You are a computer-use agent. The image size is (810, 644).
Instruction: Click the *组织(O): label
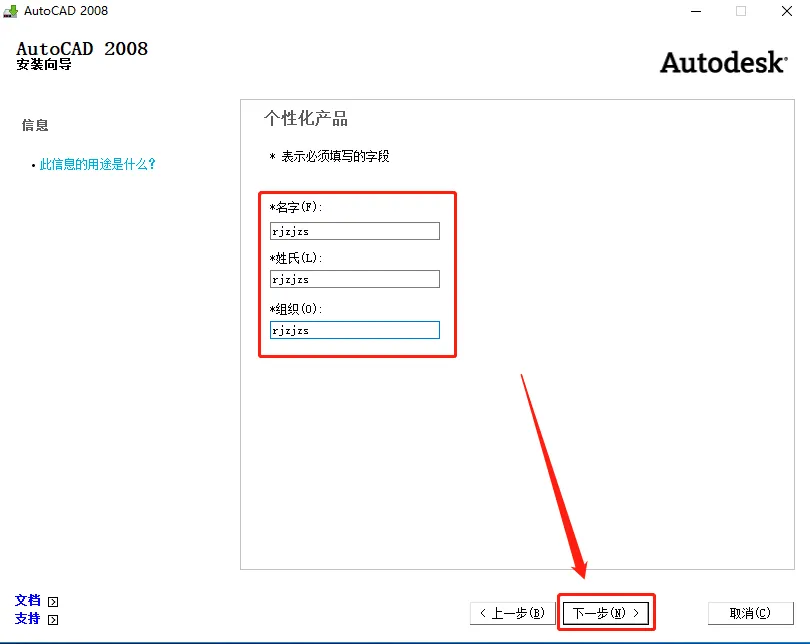295,309
